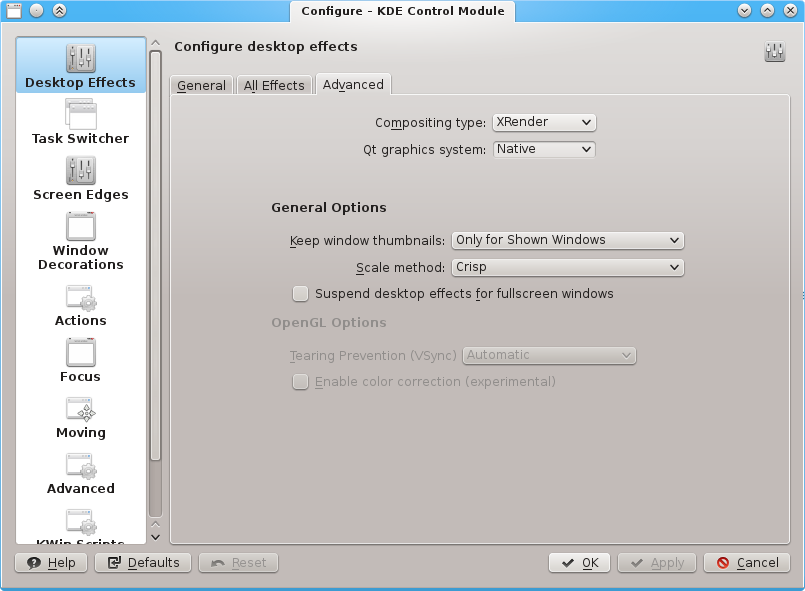Switch to the All Effects tab
This screenshot has width=805, height=591.
click(274, 85)
